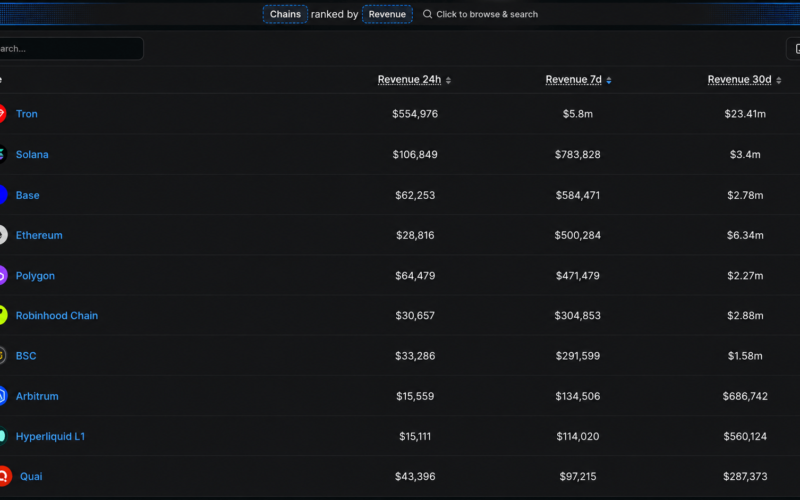Open the BSC chain link
The height and width of the screenshot is (500, 800).
point(26,356)
